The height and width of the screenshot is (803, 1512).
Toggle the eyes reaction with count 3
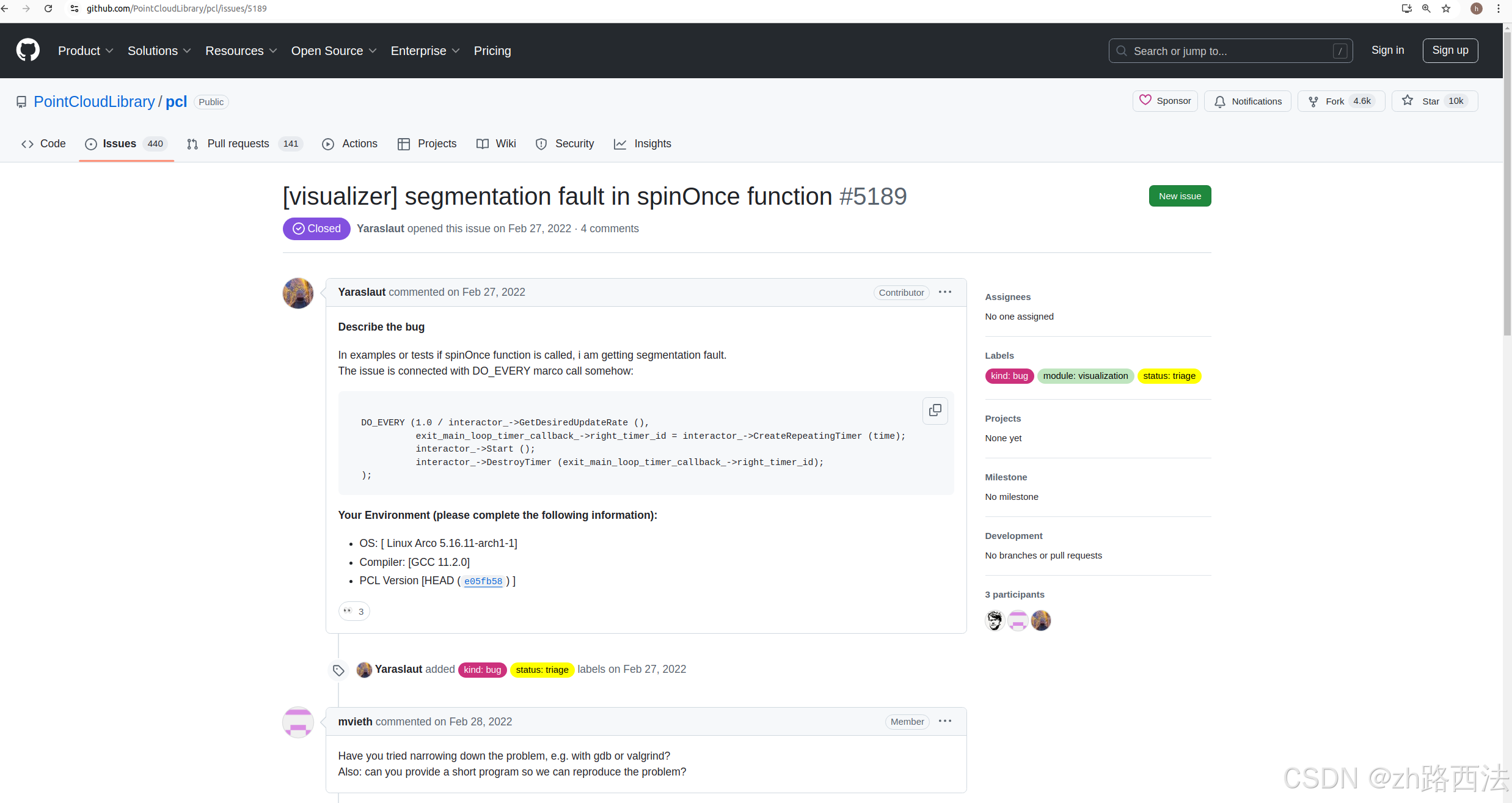(354, 611)
